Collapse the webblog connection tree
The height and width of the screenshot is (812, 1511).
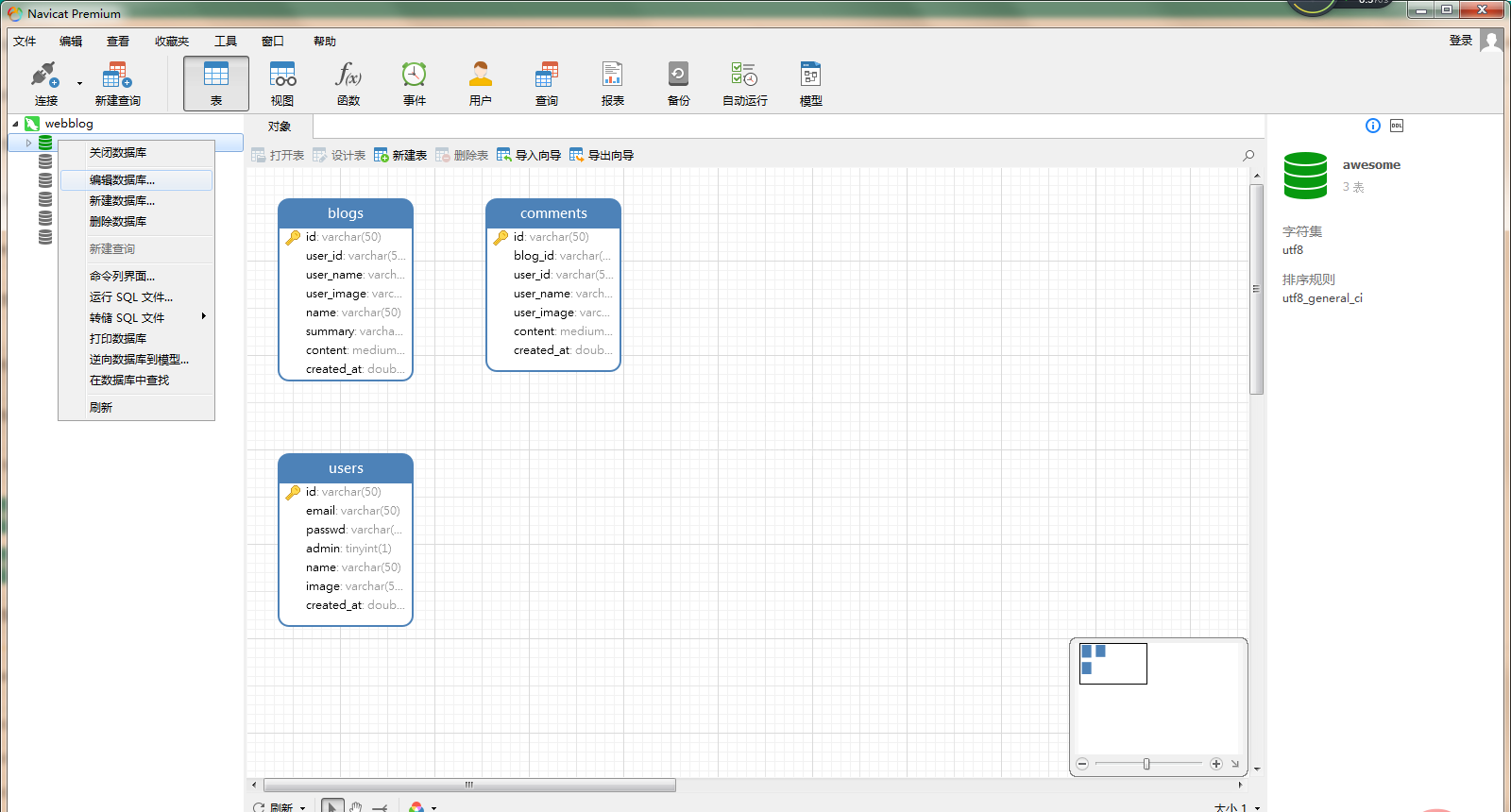click(x=15, y=124)
